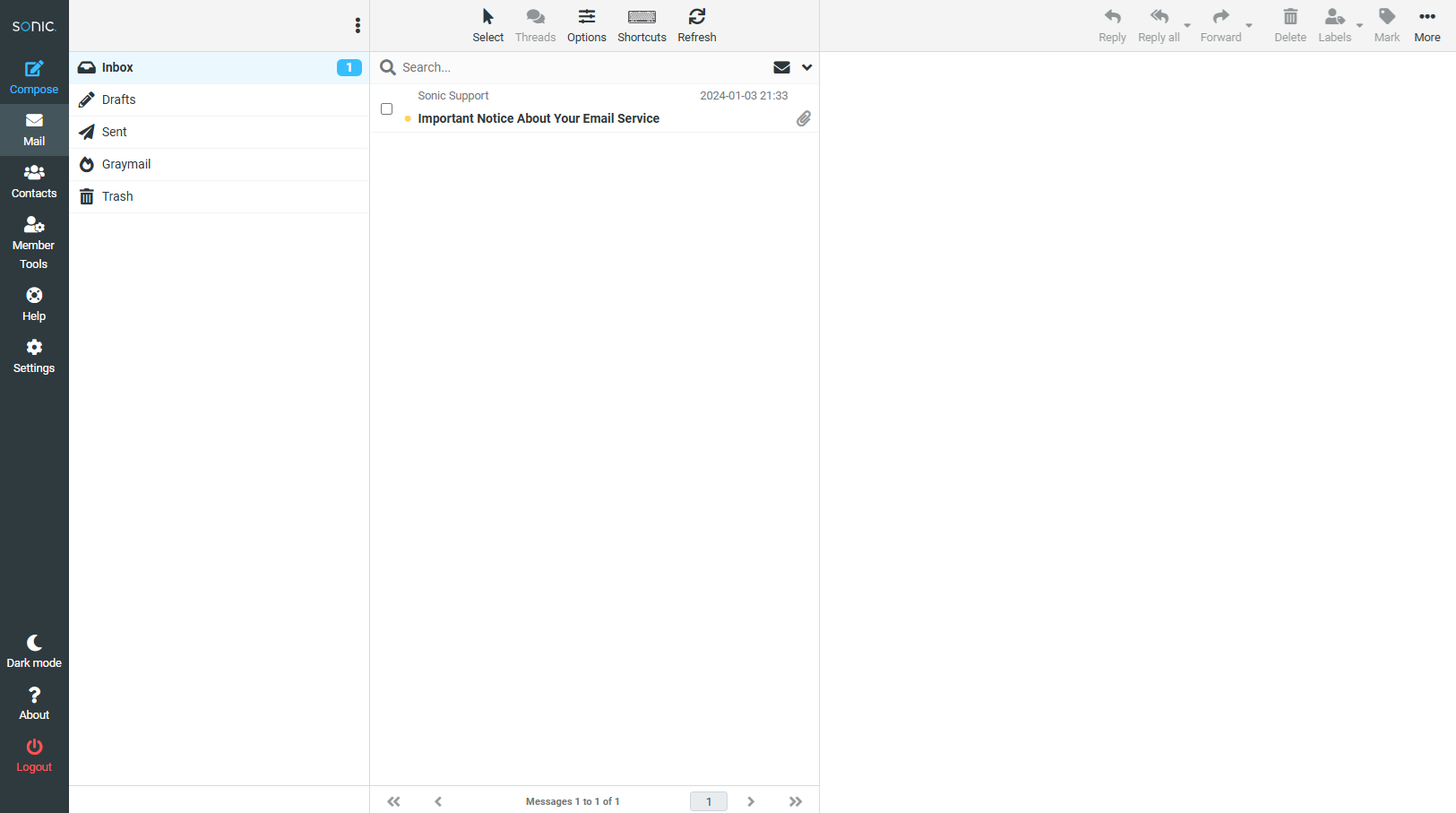Click the search magnifier icon
Image resolution: width=1456 pixels, height=813 pixels.
point(388,67)
